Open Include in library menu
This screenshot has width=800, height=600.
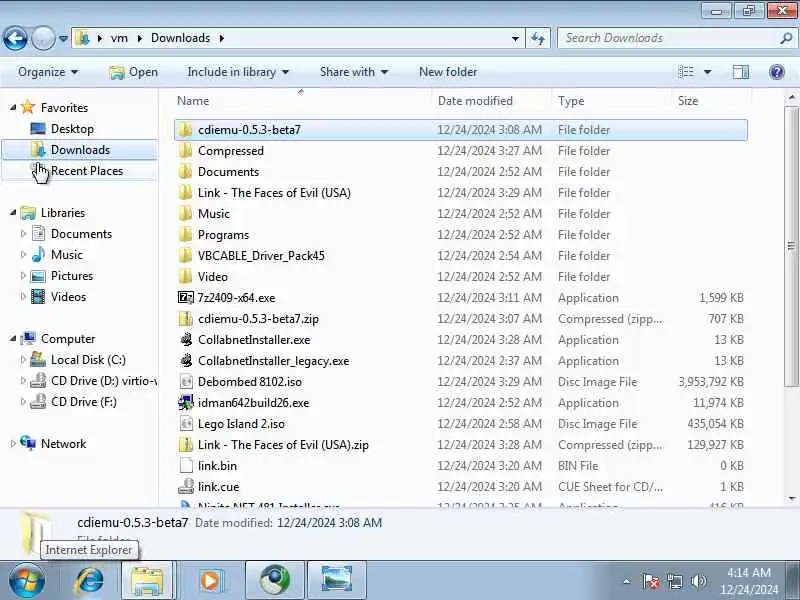[x=238, y=72]
